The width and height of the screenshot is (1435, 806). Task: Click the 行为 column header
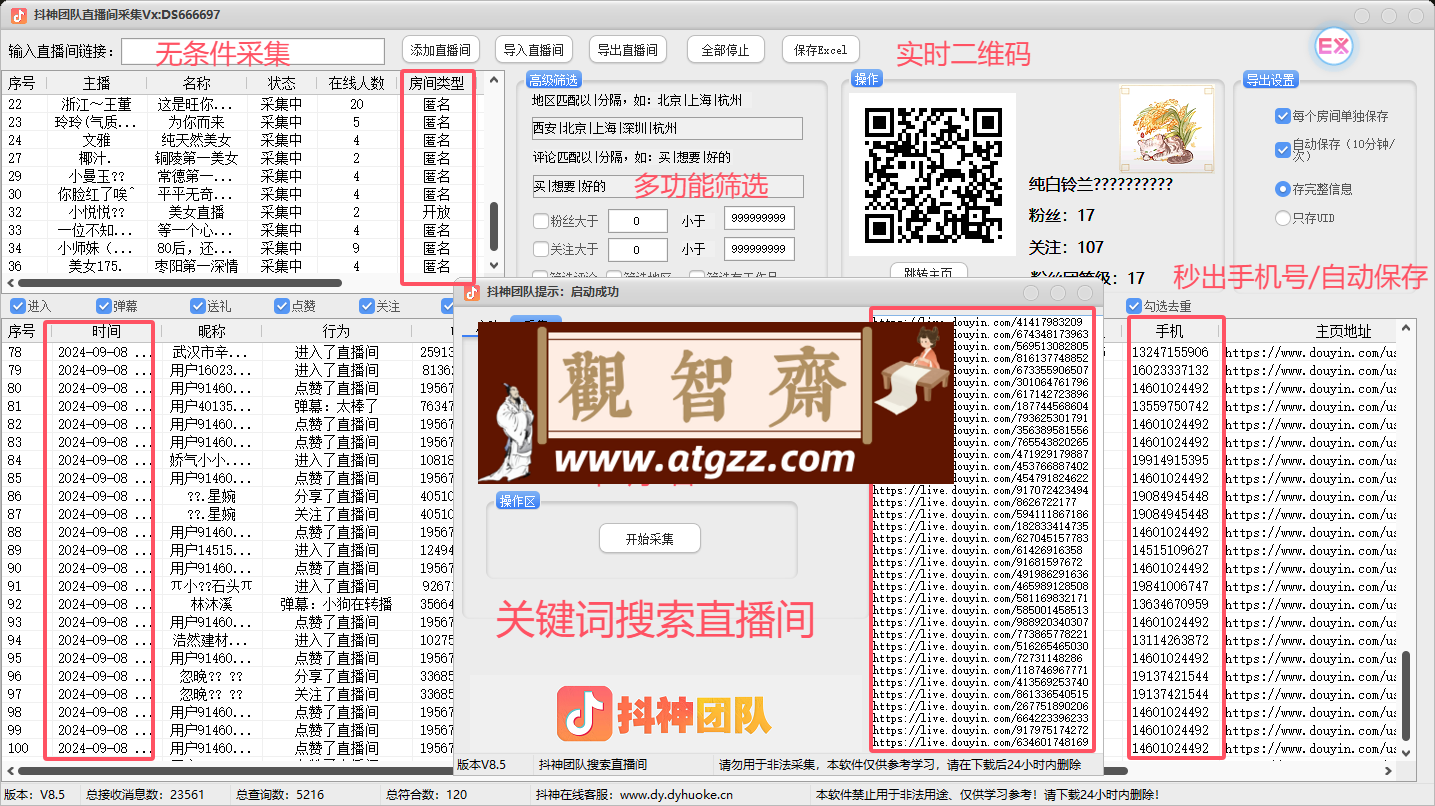(337, 331)
